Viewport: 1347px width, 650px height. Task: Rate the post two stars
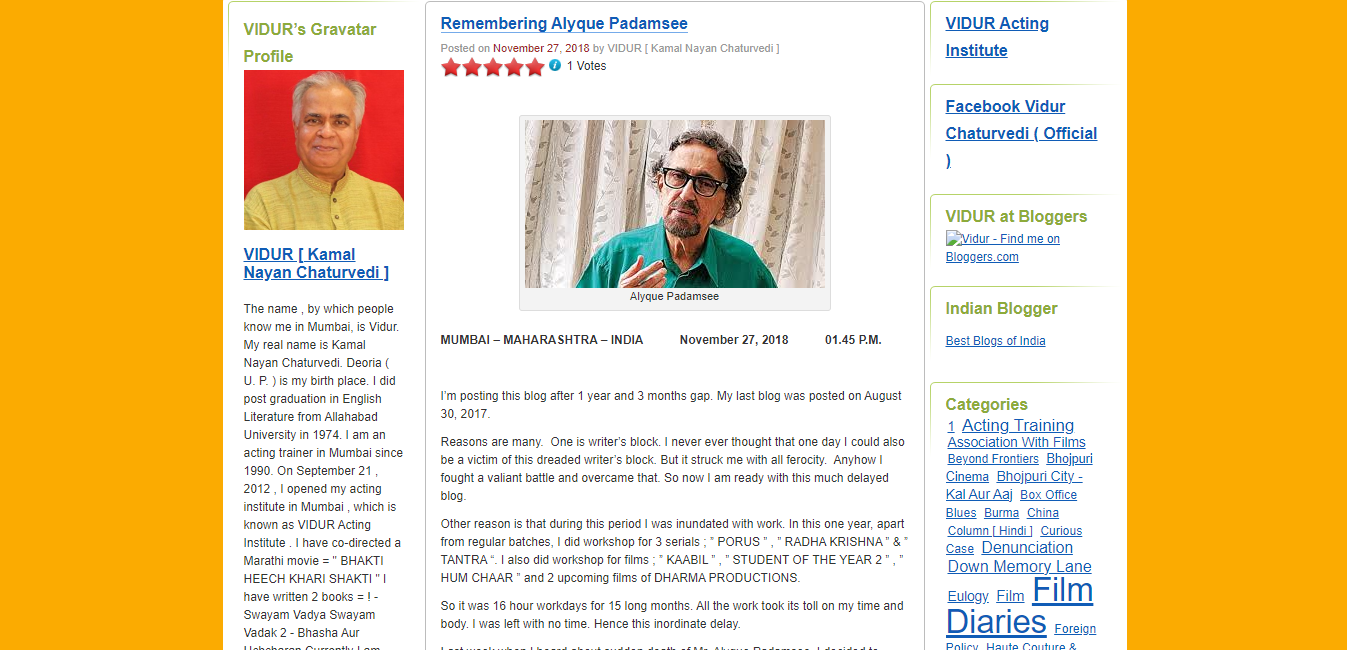tap(472, 67)
